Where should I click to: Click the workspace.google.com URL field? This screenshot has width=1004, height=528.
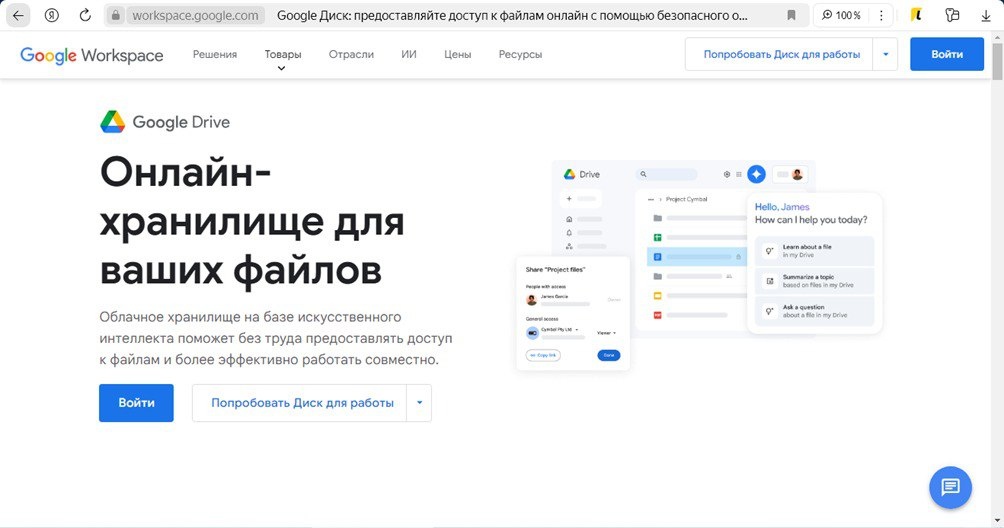196,15
